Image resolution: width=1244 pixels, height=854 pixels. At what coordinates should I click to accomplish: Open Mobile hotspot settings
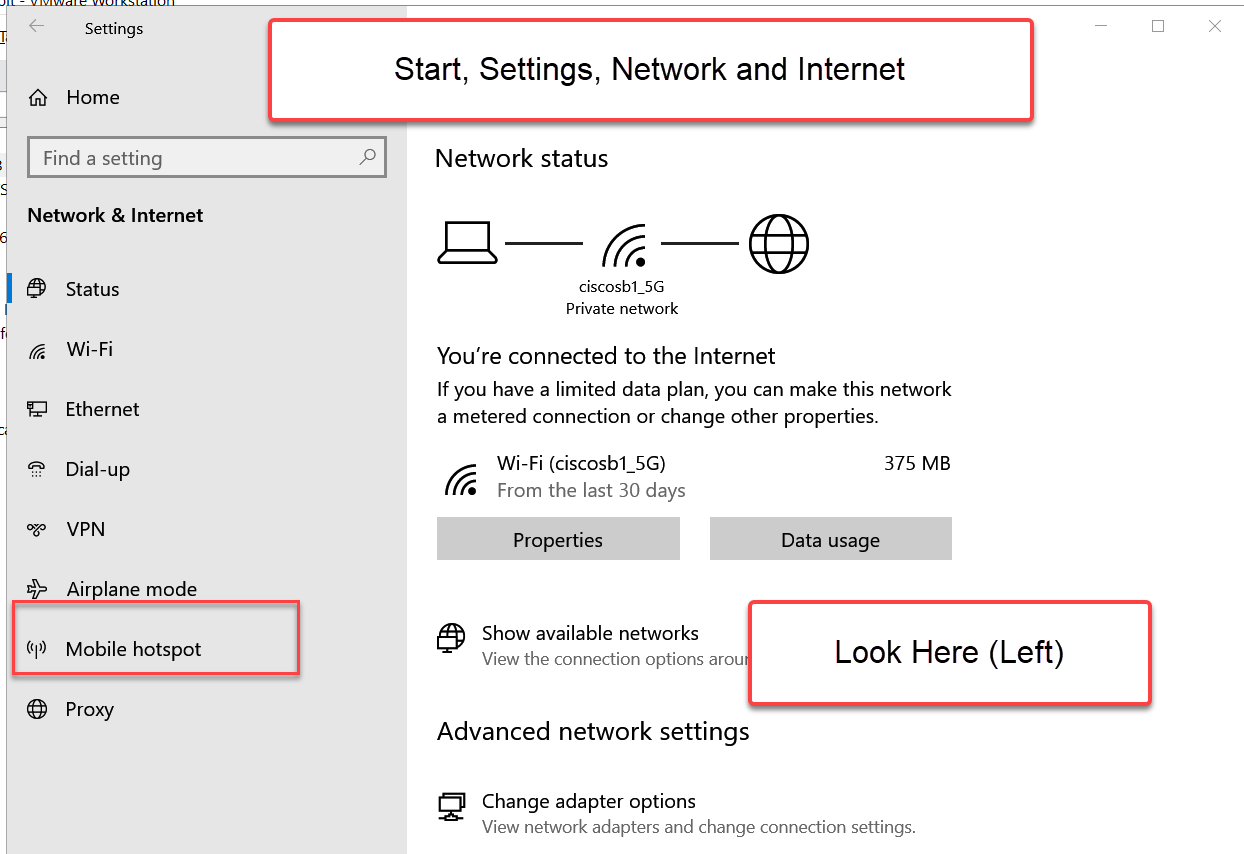[x=131, y=649]
